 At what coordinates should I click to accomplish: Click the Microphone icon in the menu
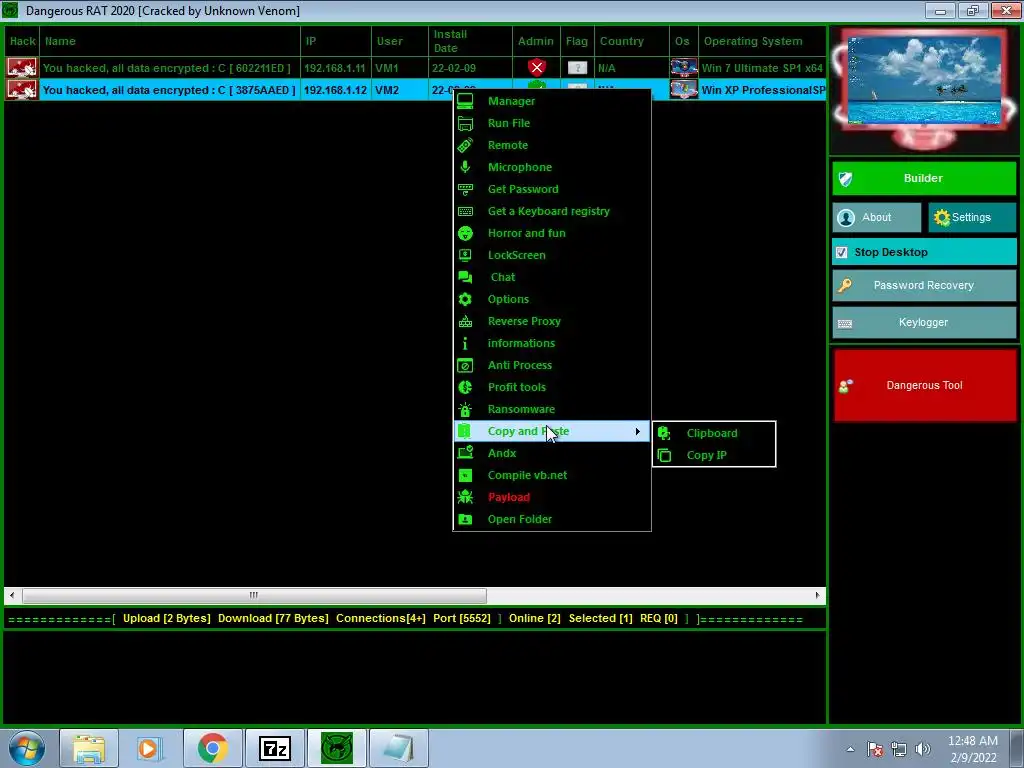(465, 167)
